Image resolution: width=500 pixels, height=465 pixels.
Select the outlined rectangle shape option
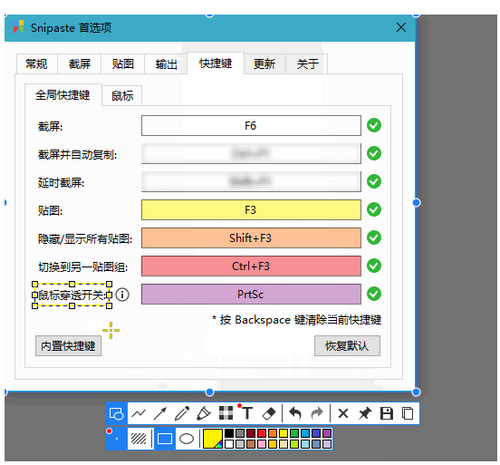point(164,439)
